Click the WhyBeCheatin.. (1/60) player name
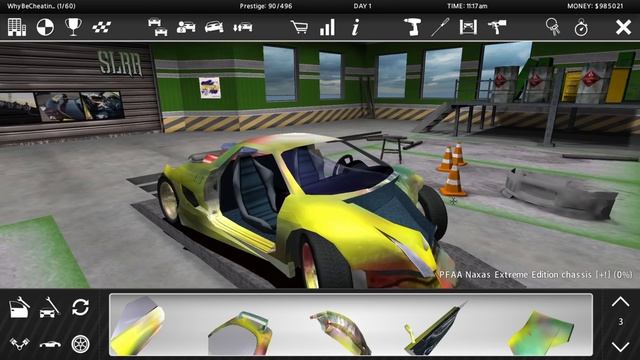The height and width of the screenshot is (360, 640). point(41,6)
